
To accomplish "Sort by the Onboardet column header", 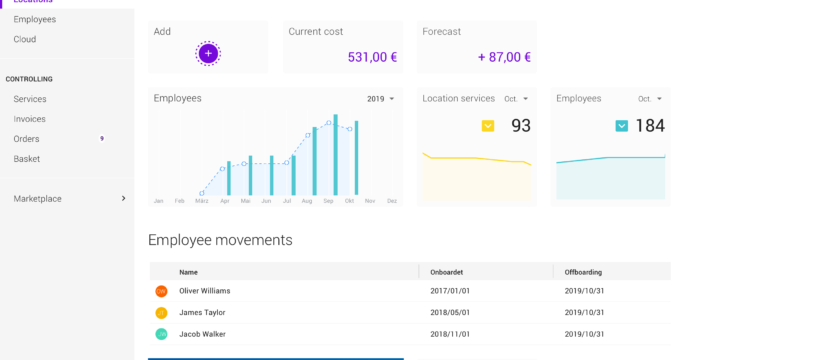I will tap(447, 272).
